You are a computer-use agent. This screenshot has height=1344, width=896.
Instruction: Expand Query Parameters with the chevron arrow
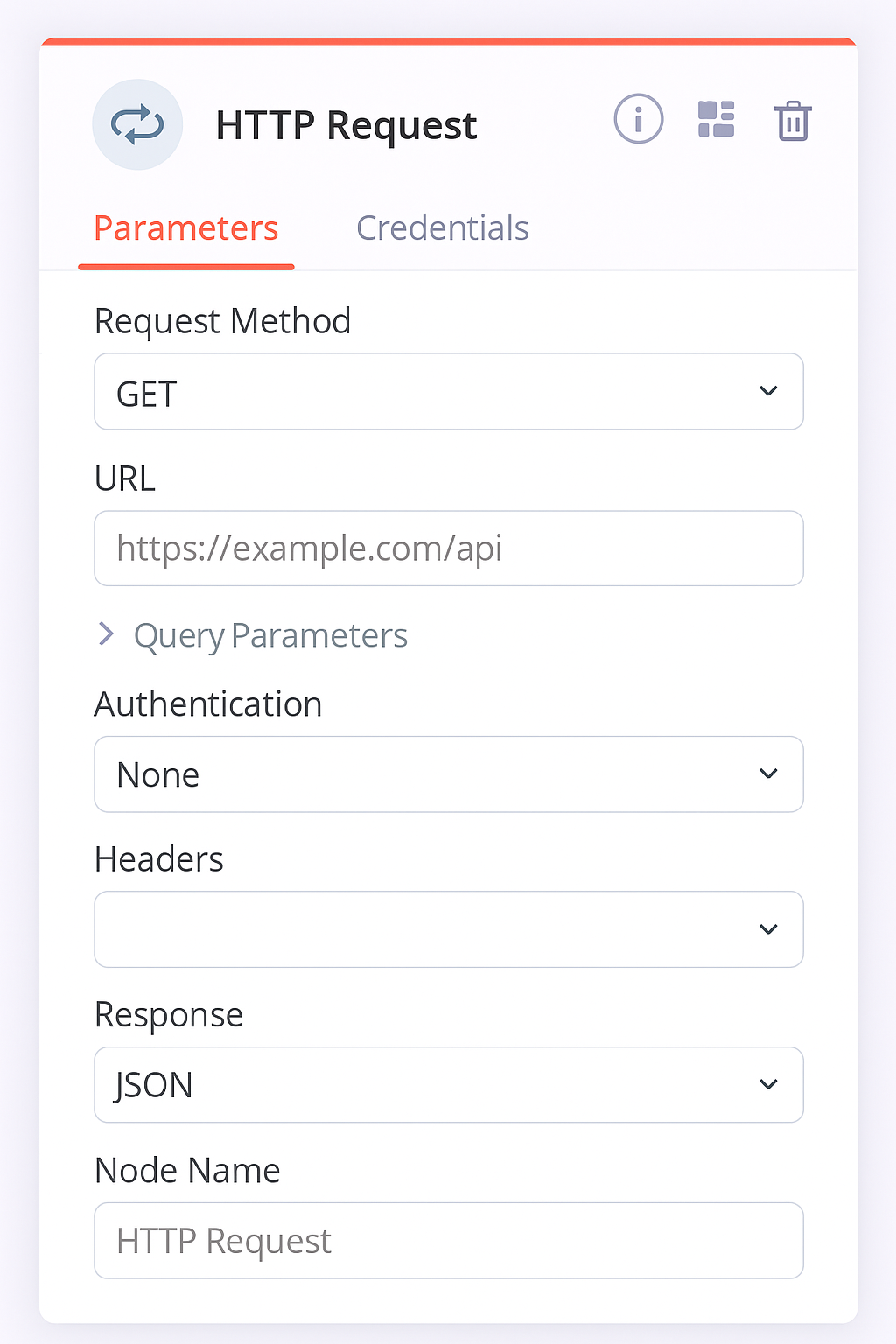pyautogui.click(x=107, y=634)
